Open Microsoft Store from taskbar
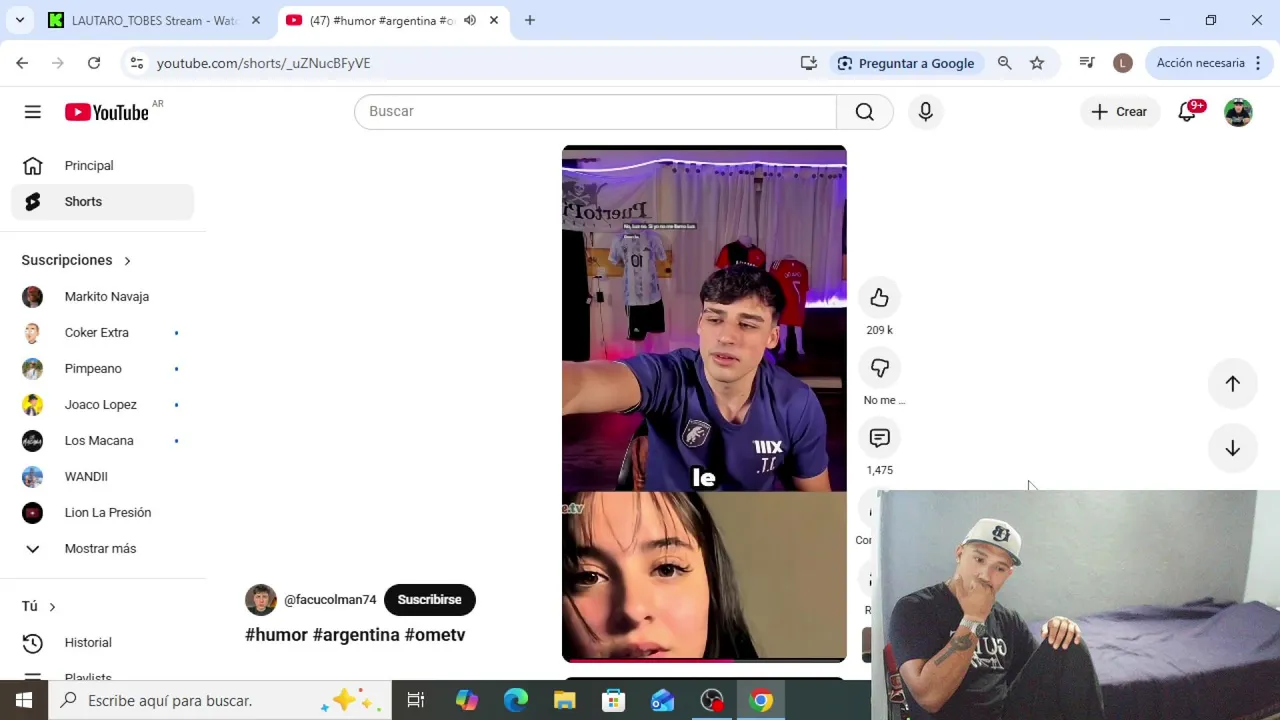Viewport: 1280px width, 720px height. [614, 700]
